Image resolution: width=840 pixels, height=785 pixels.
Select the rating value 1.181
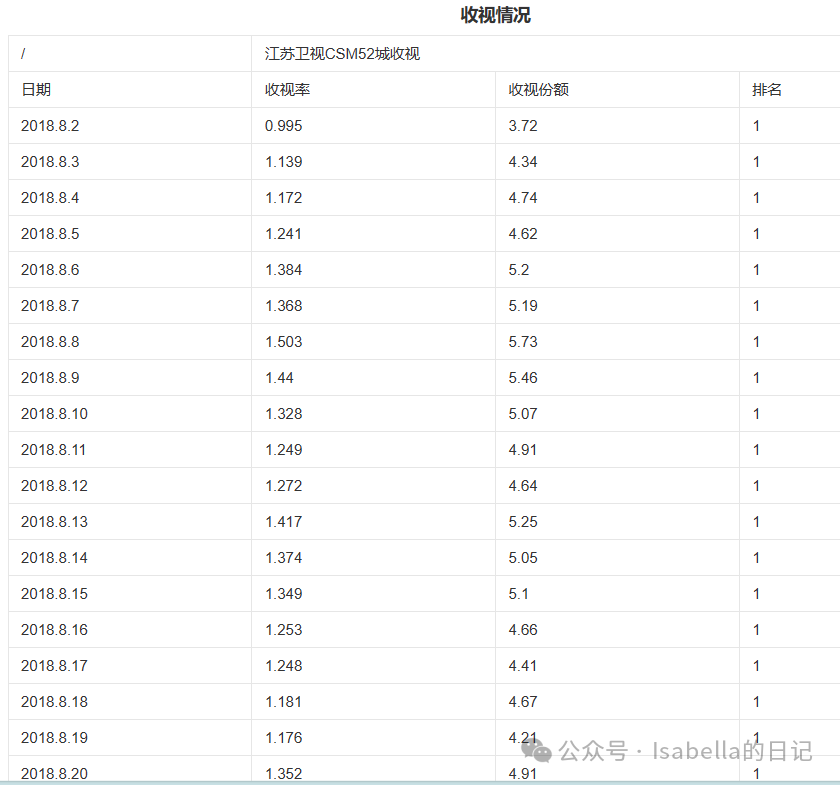click(283, 701)
